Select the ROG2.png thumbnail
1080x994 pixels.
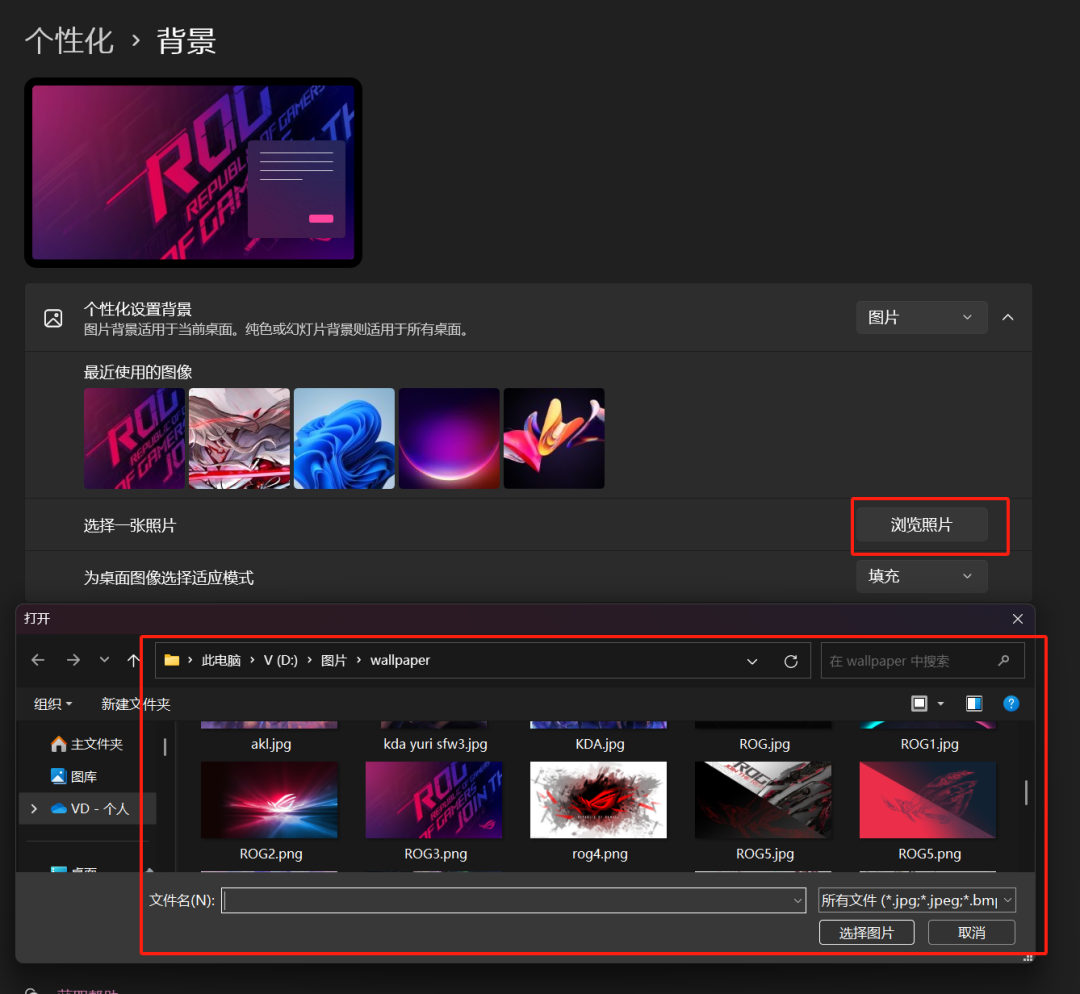(269, 800)
